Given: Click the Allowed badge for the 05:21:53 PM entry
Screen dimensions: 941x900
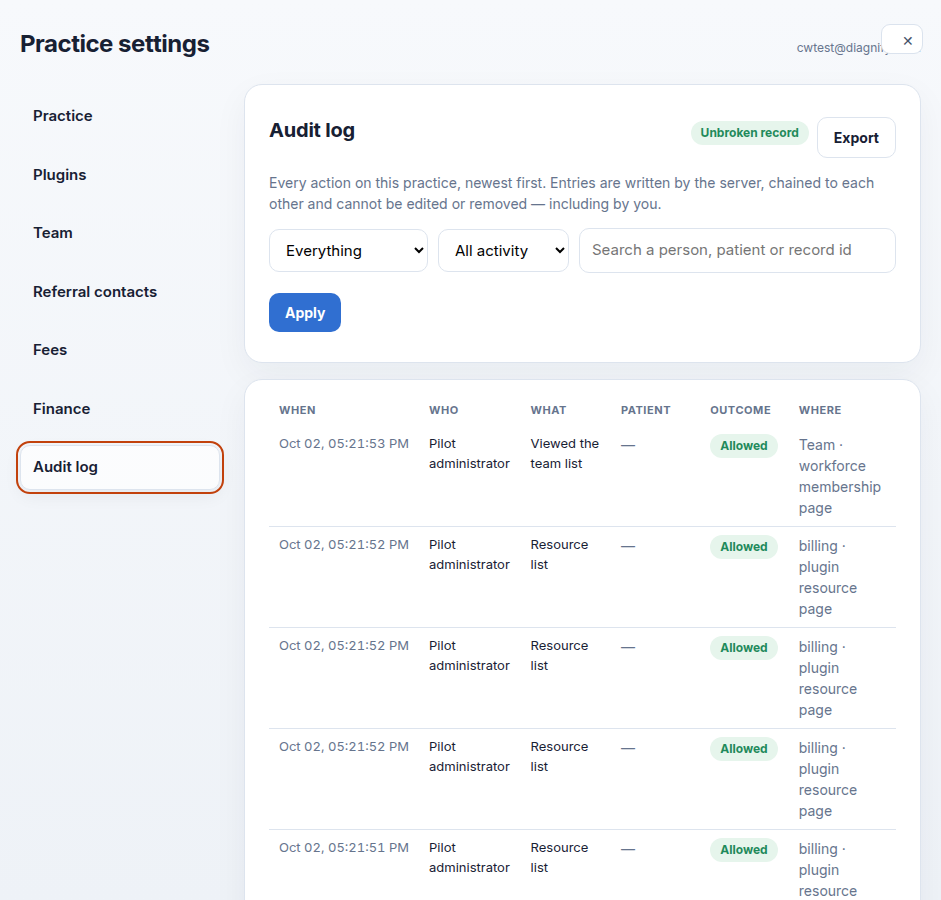Looking at the screenshot, I should 744,446.
